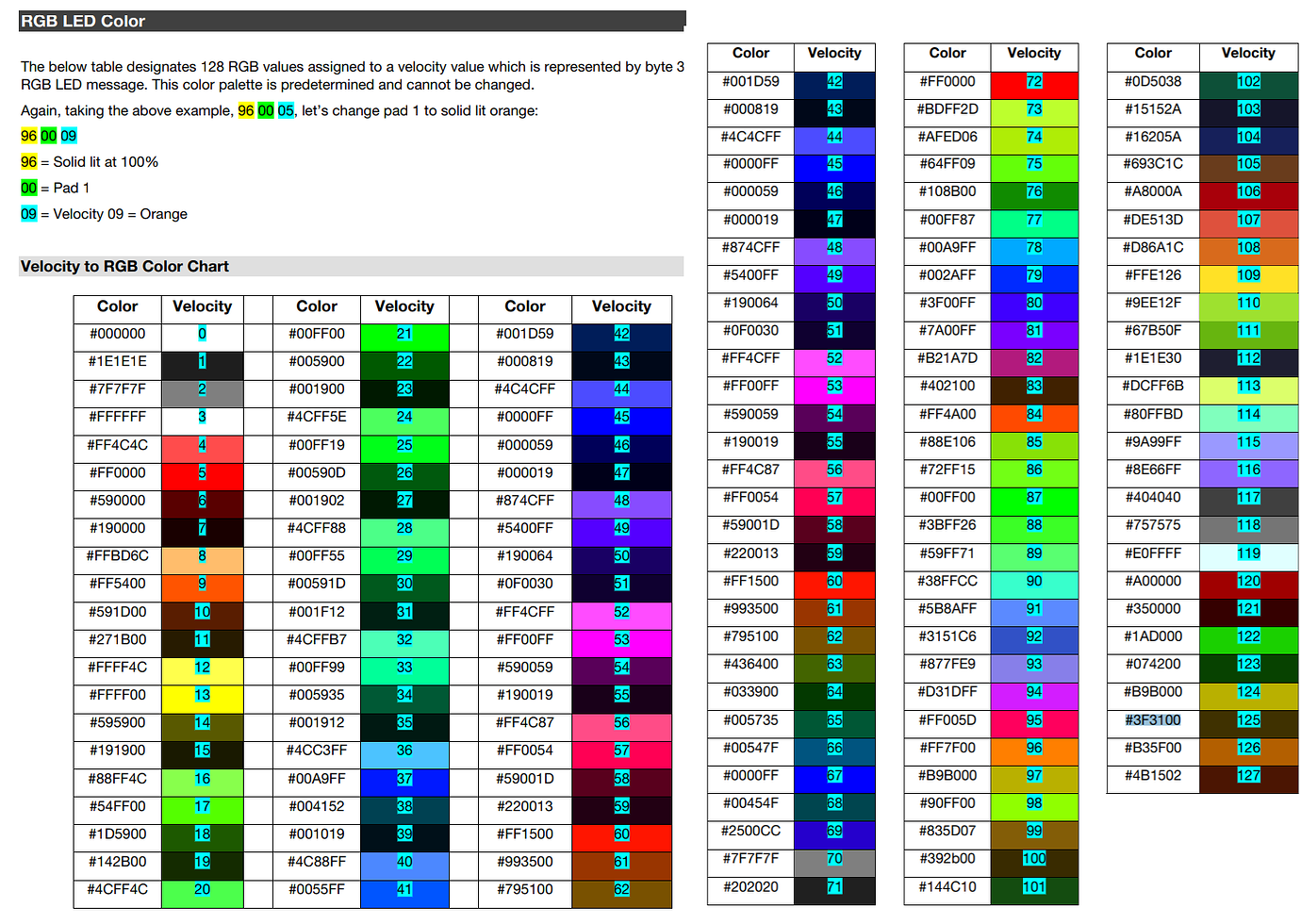Click the #4B1502 entry at velocity 127

pos(1152,777)
